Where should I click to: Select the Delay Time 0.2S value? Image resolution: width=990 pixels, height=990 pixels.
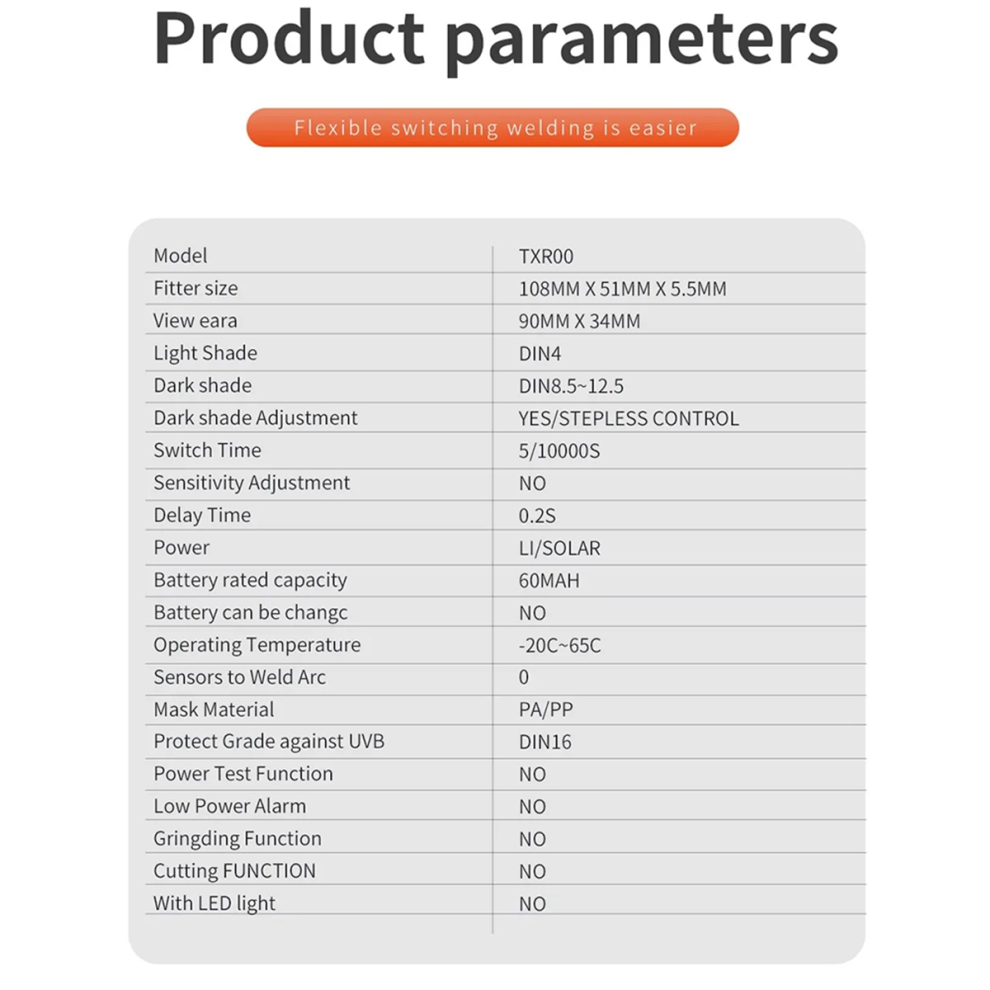click(537, 516)
